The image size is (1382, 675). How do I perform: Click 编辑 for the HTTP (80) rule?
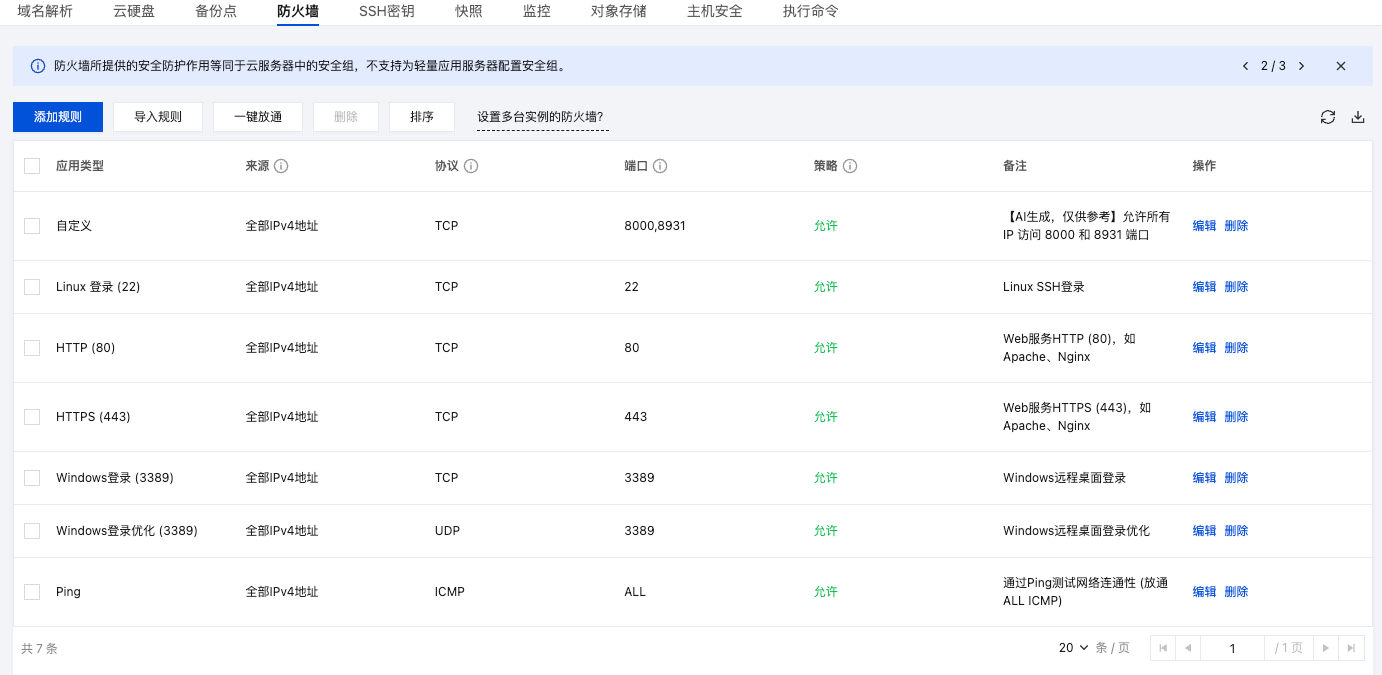click(1204, 348)
